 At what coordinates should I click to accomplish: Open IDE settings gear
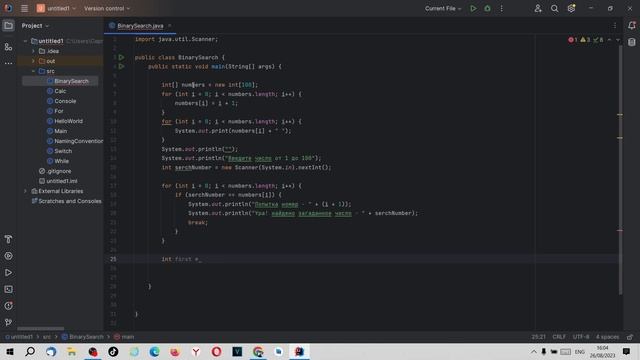click(x=571, y=8)
